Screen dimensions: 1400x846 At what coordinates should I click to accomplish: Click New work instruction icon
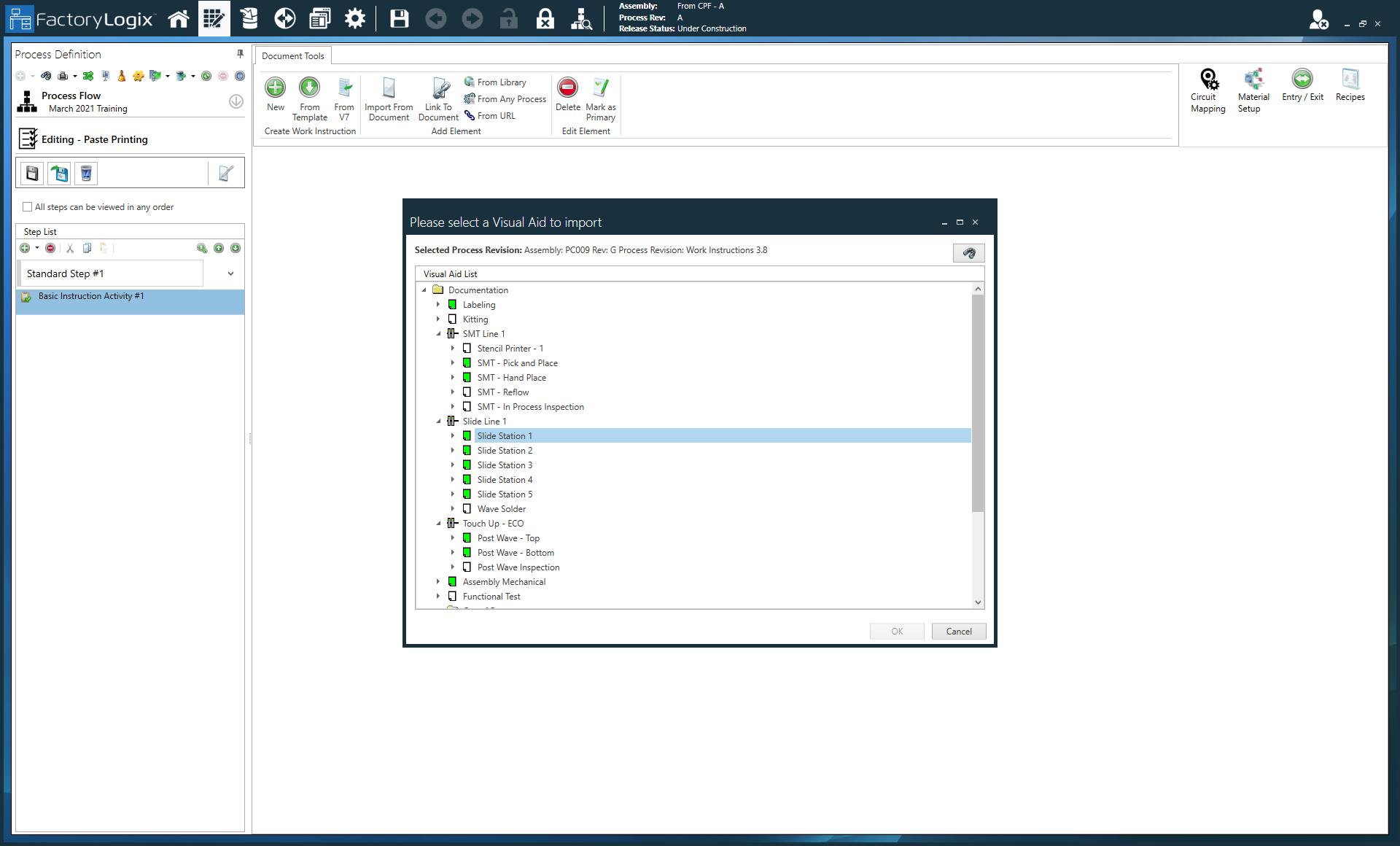[x=276, y=88]
